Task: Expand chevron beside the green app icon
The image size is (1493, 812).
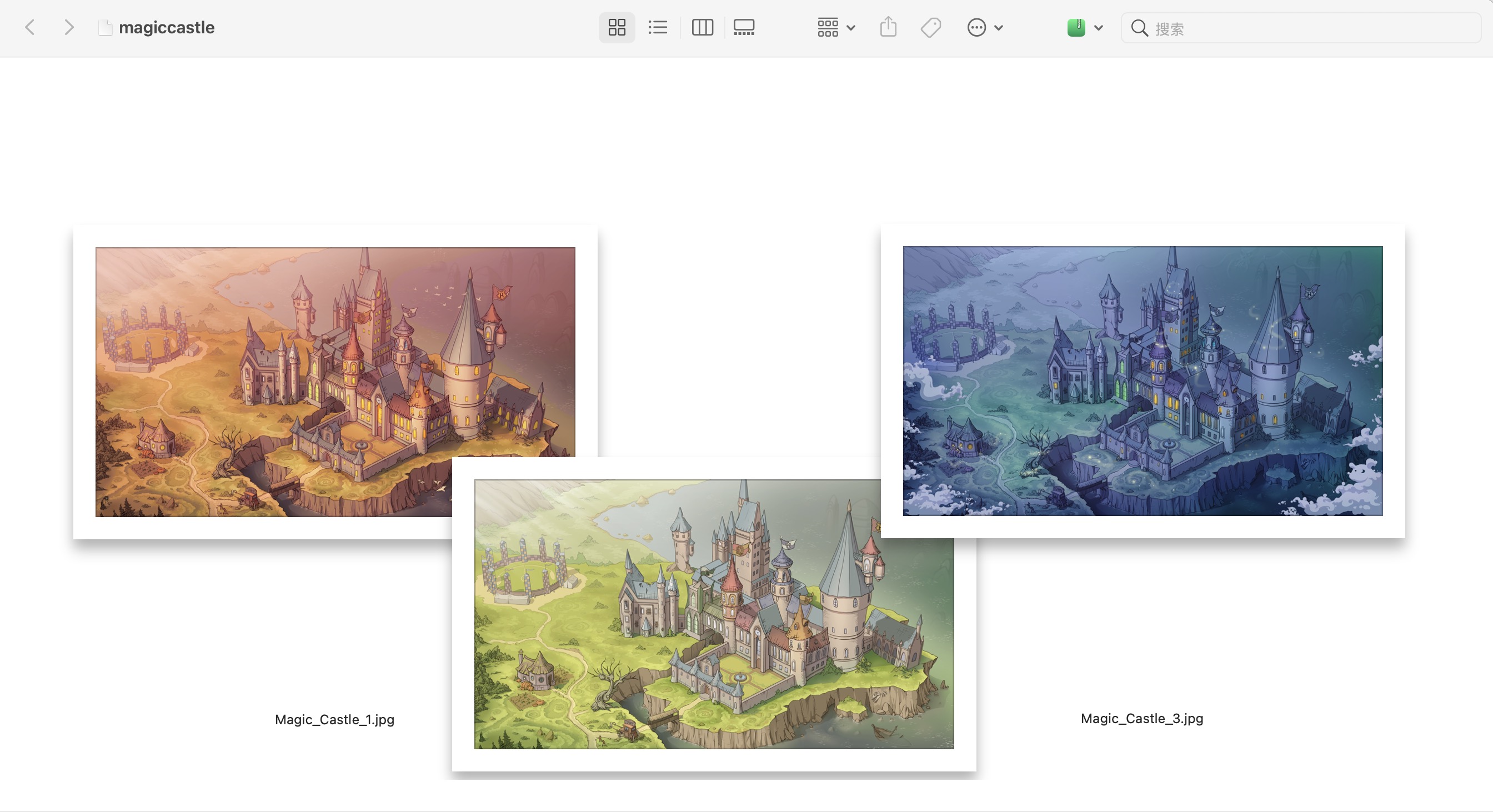Action: (1098, 27)
